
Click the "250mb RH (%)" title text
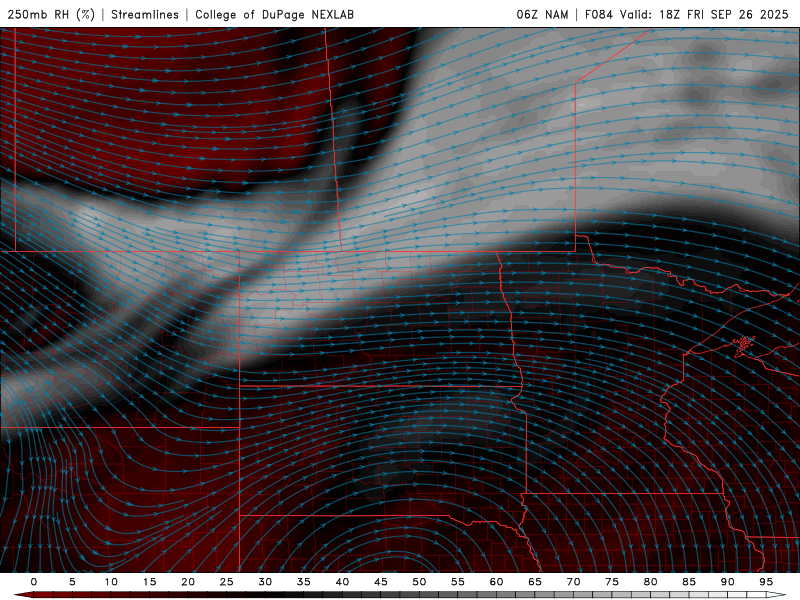pos(51,14)
